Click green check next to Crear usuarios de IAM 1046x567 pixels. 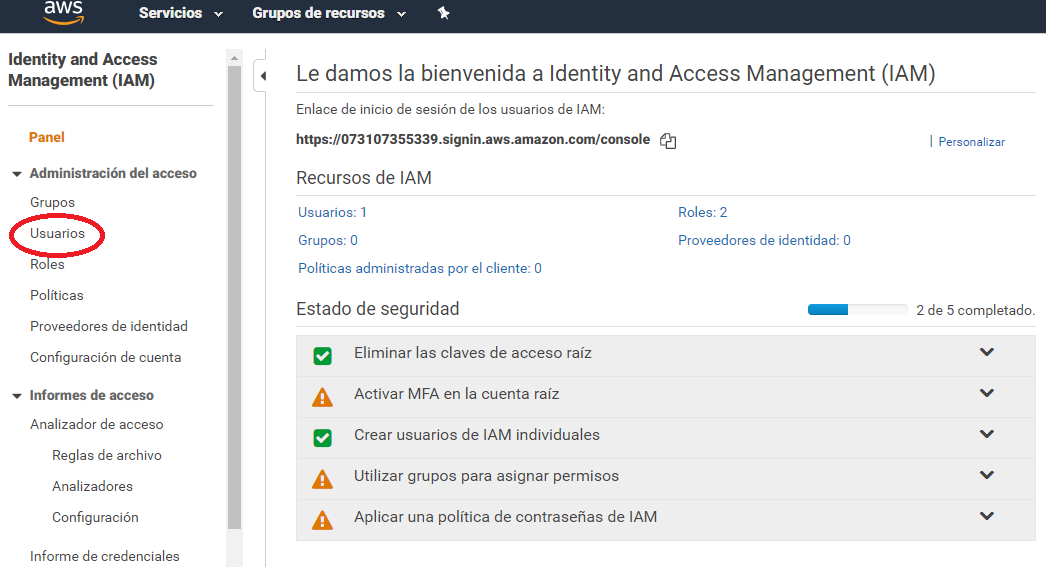coord(322,438)
